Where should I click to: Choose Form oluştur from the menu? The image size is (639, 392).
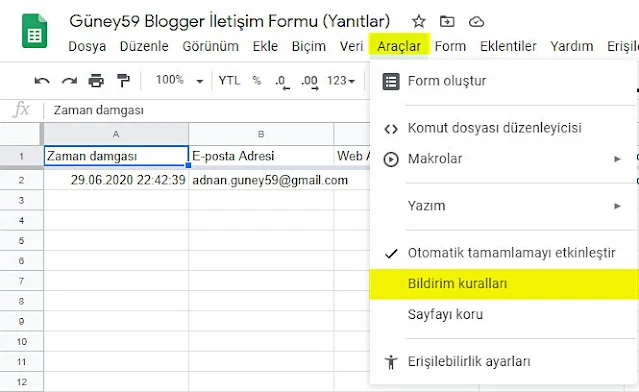click(x=503, y=81)
